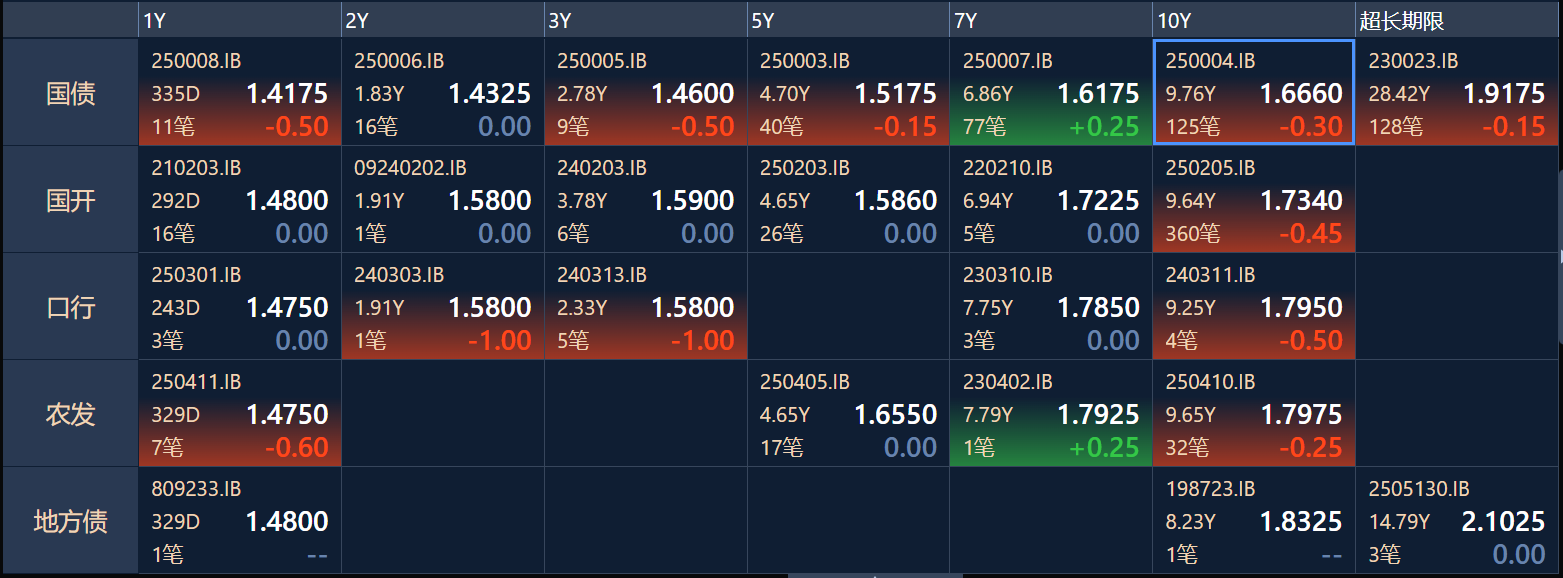
Task: Open bond 250008.IB quote cell
Action: pos(240,93)
